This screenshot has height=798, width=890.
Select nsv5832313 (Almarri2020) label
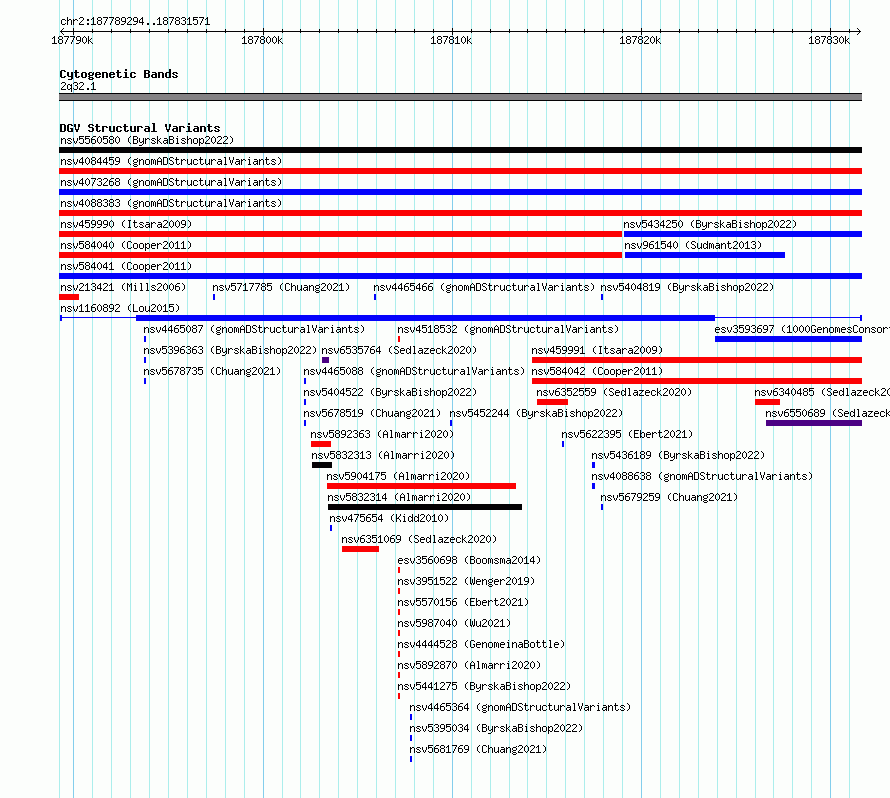click(x=383, y=455)
